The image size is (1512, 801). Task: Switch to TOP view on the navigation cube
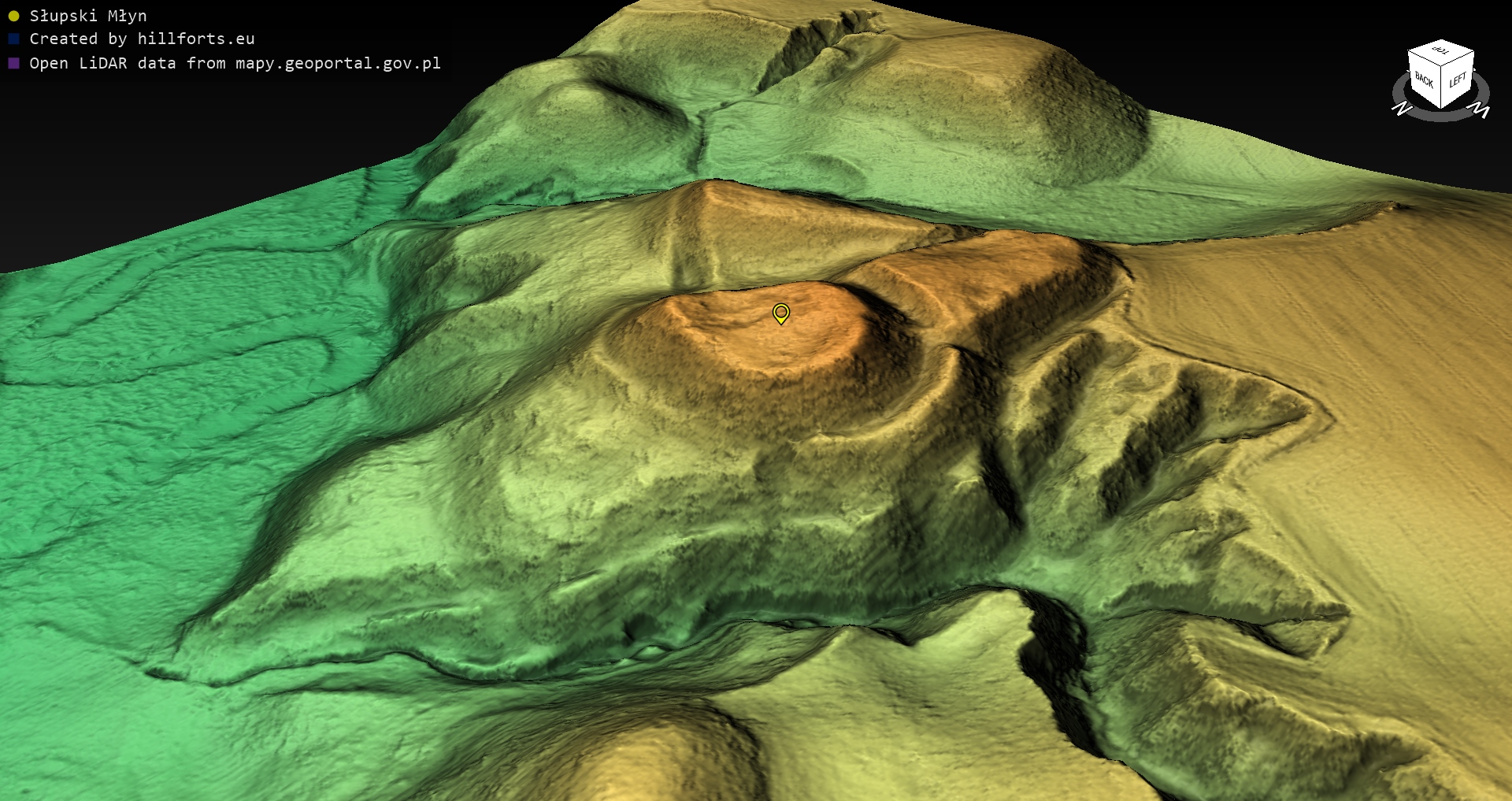[x=1441, y=51]
